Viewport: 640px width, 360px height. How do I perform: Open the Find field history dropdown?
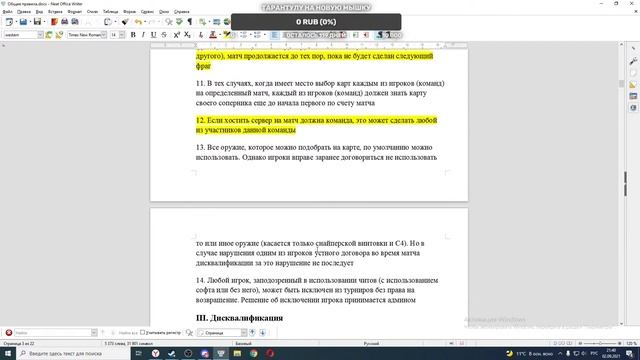pos(94,333)
